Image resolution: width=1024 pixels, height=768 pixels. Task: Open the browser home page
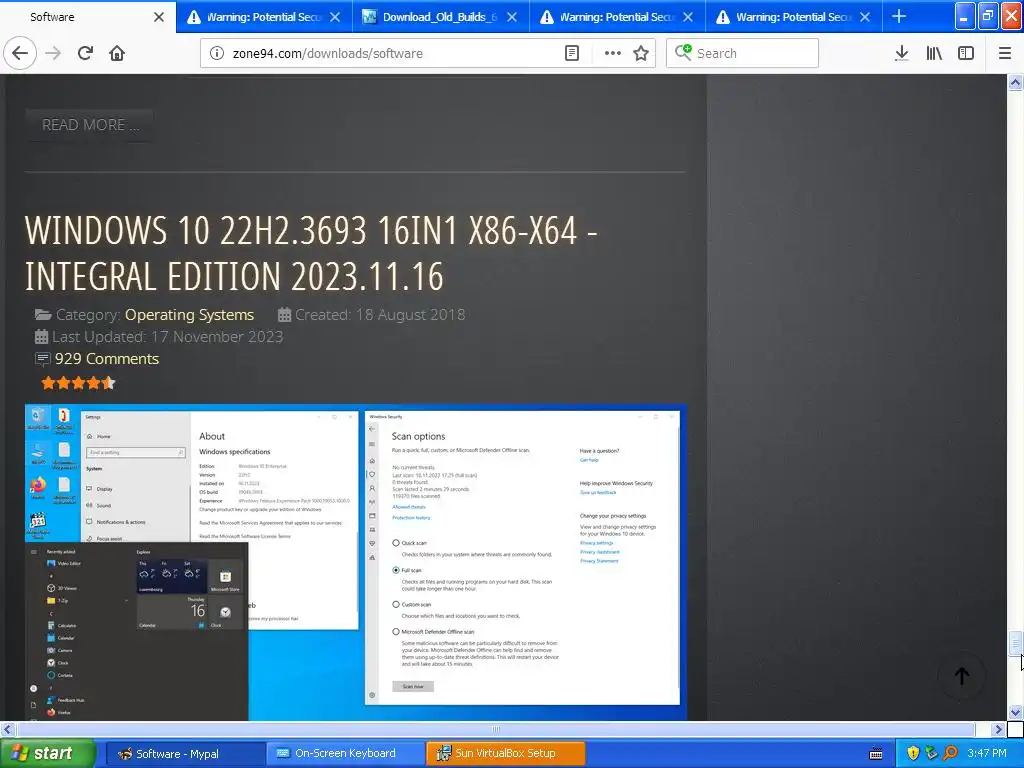pyautogui.click(x=117, y=53)
